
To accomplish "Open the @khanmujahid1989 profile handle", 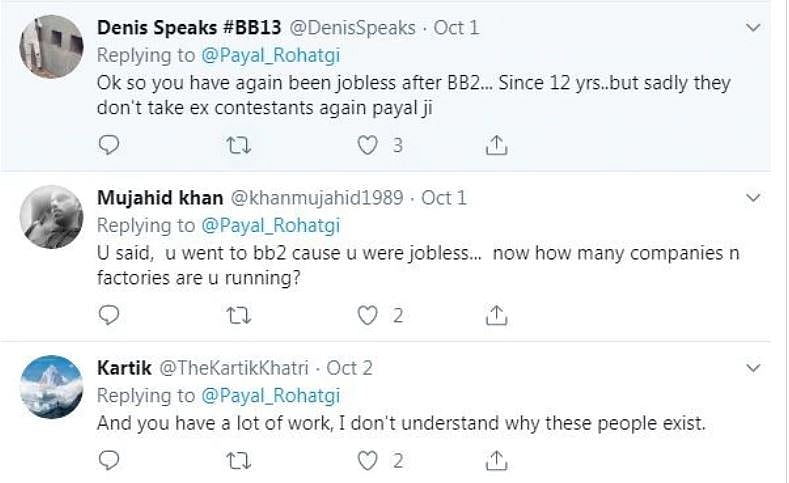I will click(316, 198).
